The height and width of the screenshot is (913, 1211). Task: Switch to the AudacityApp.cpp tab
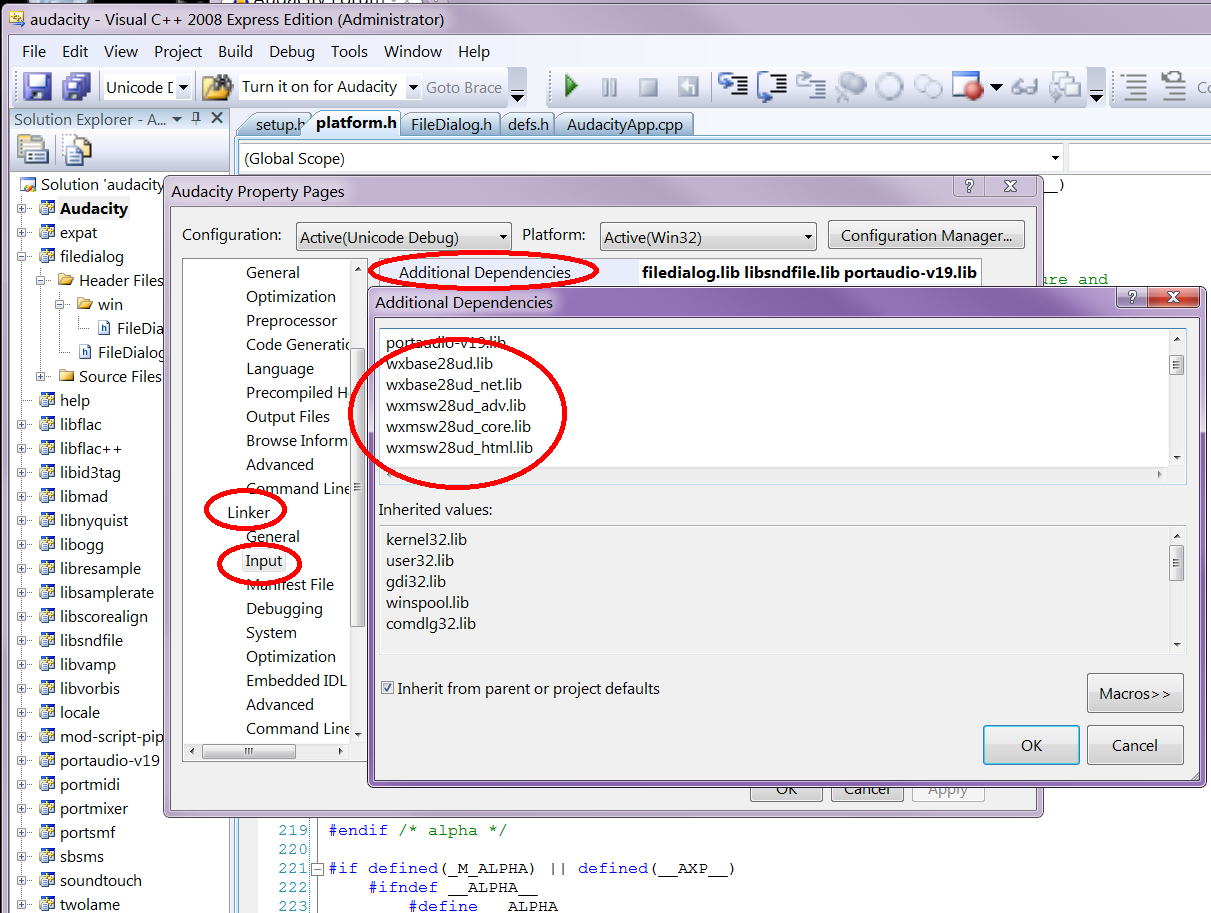[625, 124]
